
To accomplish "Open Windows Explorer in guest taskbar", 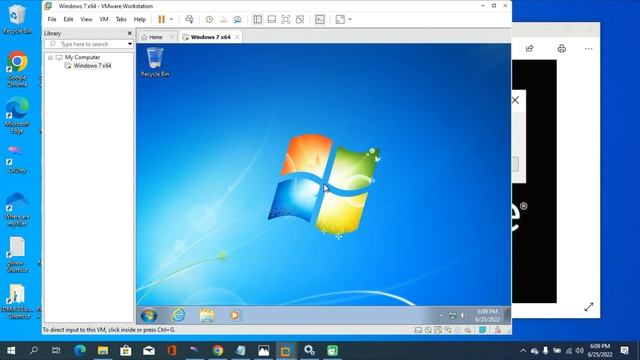I will [207, 315].
